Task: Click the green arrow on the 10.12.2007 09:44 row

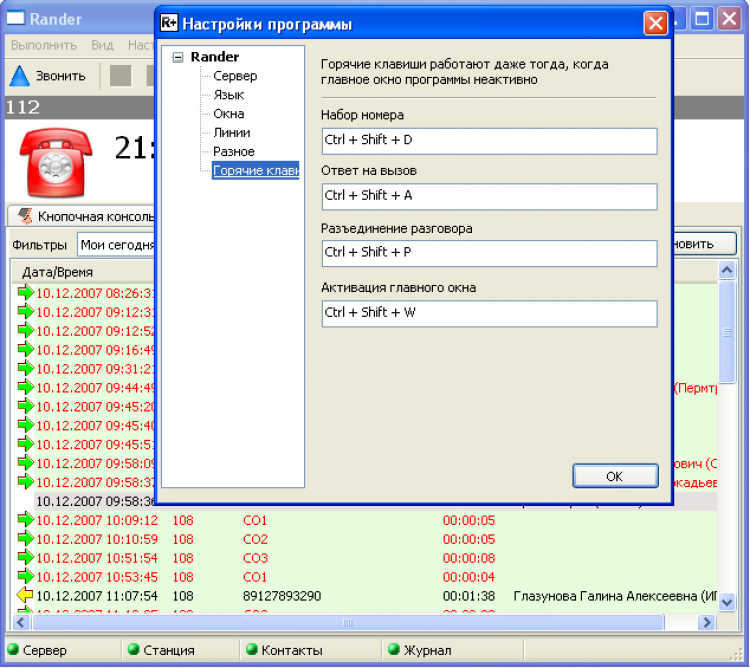Action: (x=25, y=387)
